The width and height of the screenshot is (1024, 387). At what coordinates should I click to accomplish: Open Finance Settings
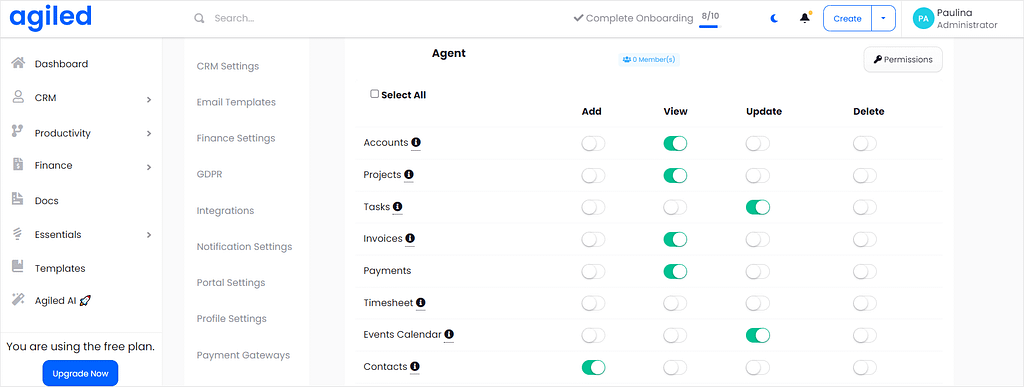point(236,138)
